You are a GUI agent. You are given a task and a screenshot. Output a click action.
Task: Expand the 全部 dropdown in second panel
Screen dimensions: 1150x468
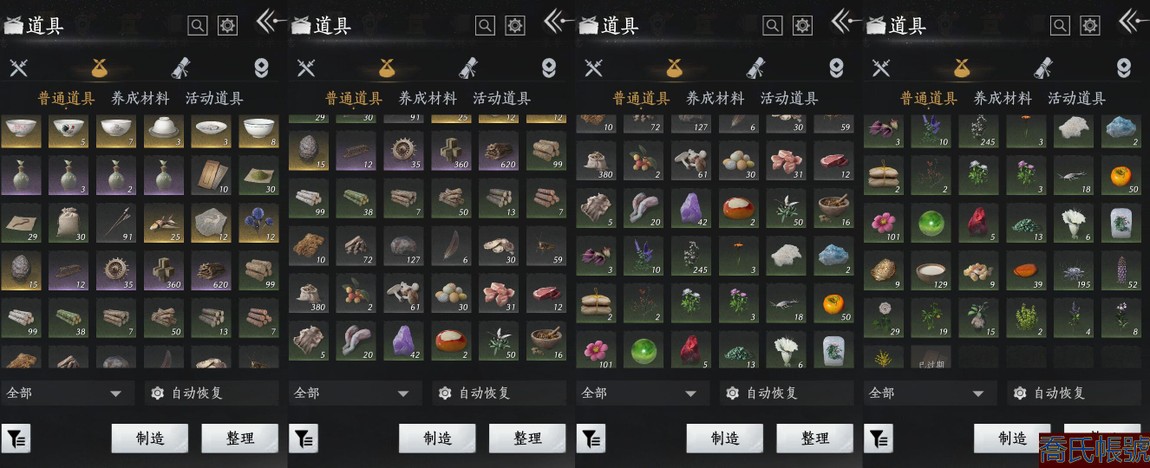(x=354, y=393)
